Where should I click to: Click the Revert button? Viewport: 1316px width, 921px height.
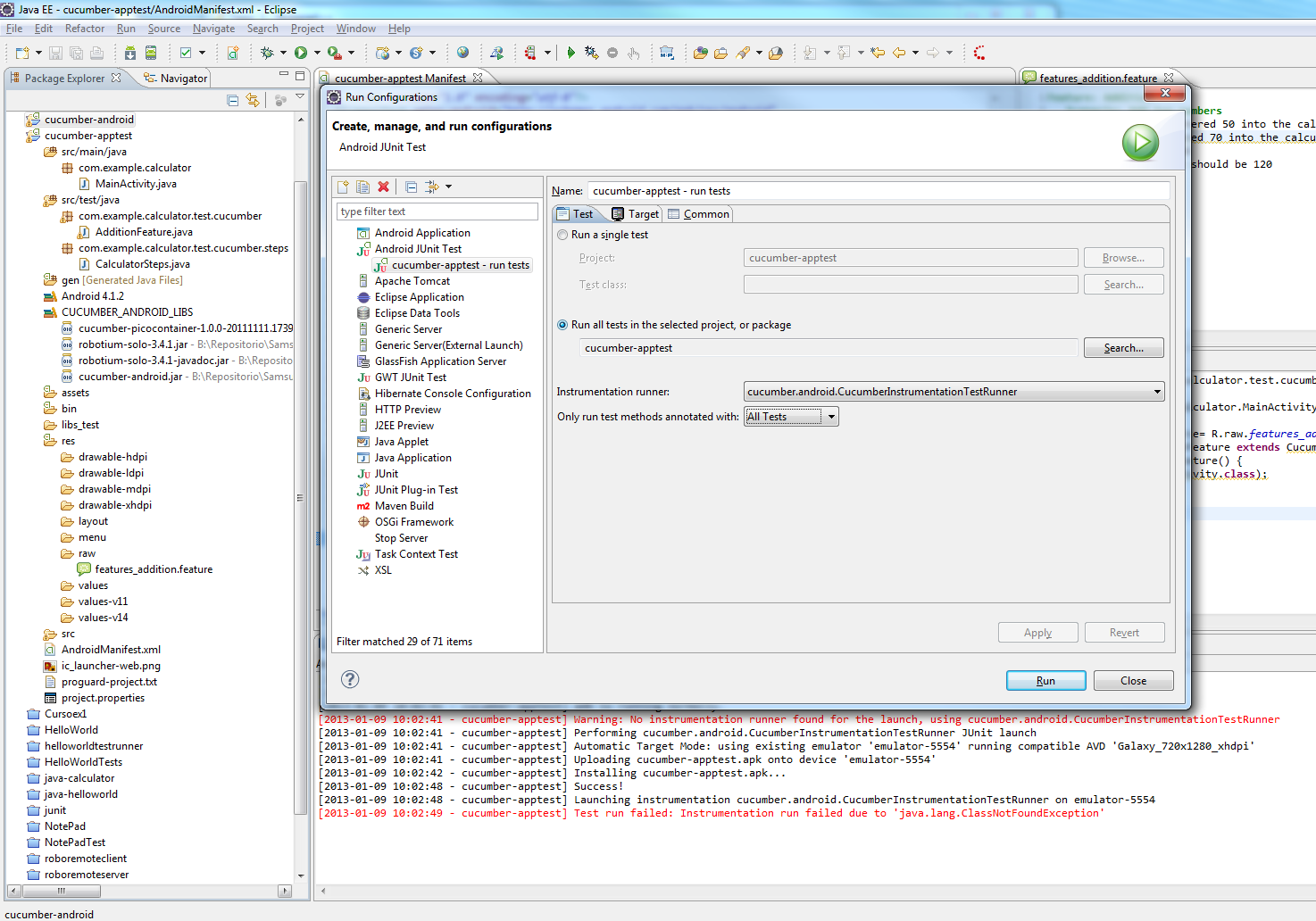tap(1124, 633)
